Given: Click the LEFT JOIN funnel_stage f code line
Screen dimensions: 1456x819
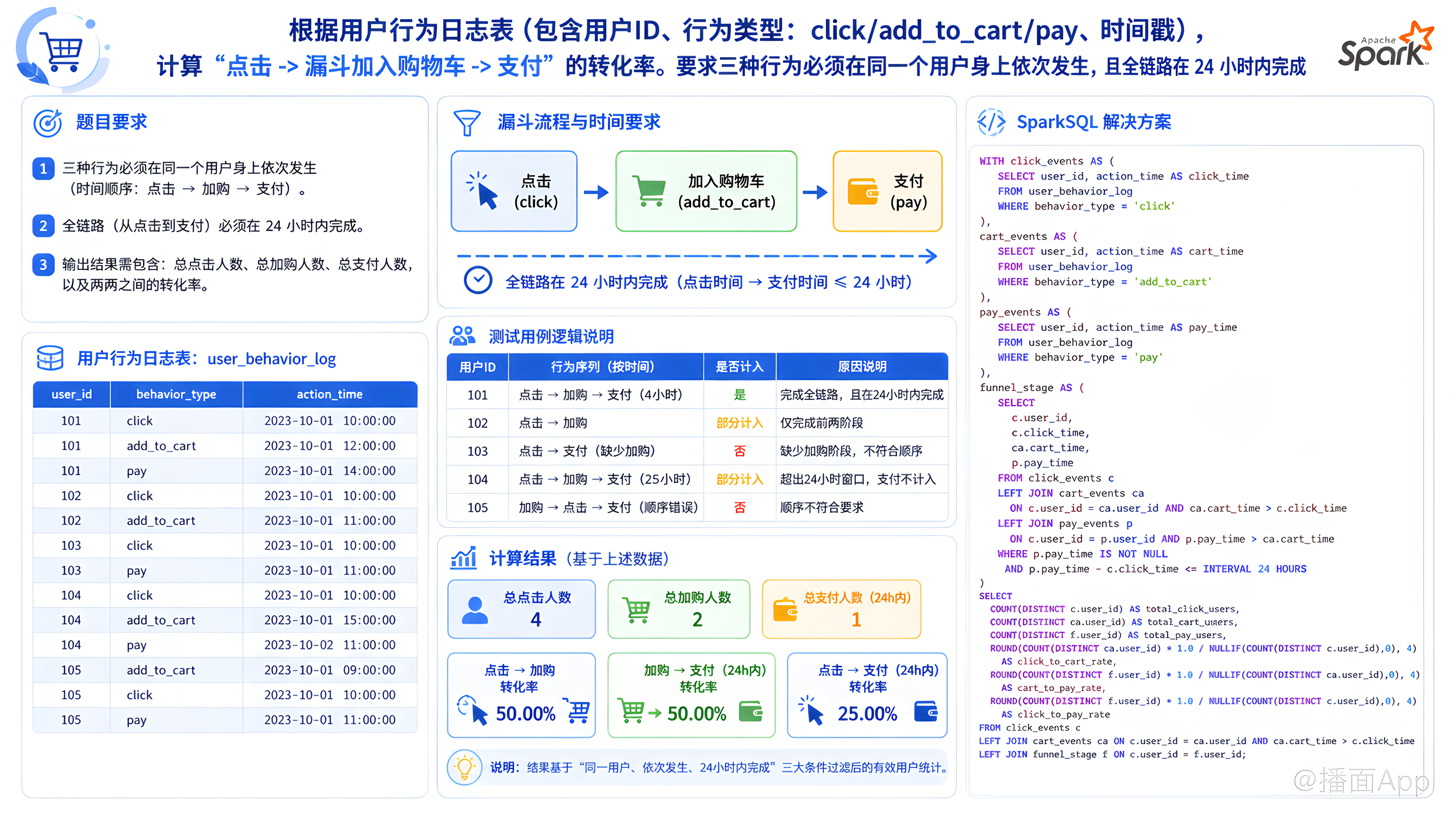Looking at the screenshot, I should [1112, 754].
